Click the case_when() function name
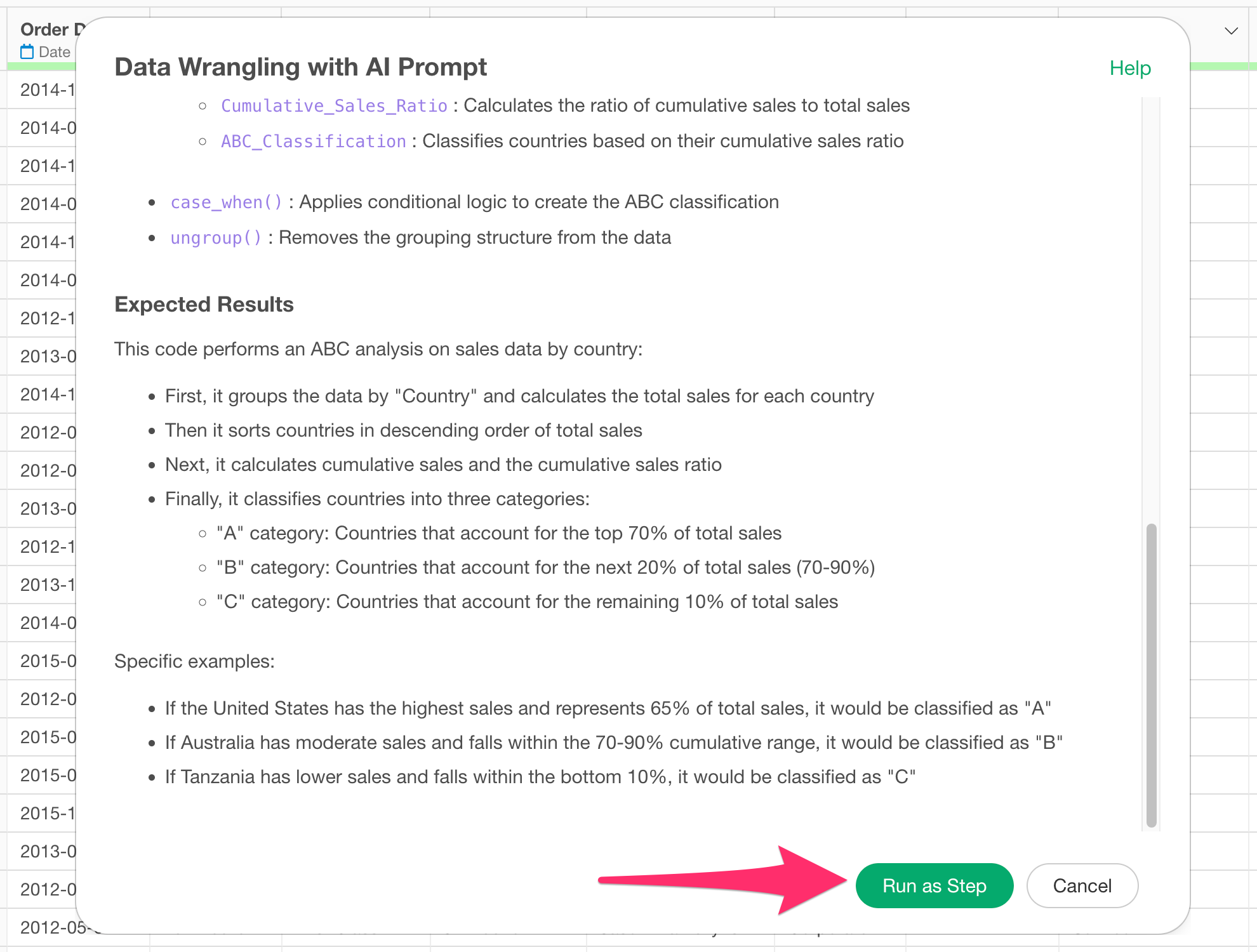 (226, 202)
